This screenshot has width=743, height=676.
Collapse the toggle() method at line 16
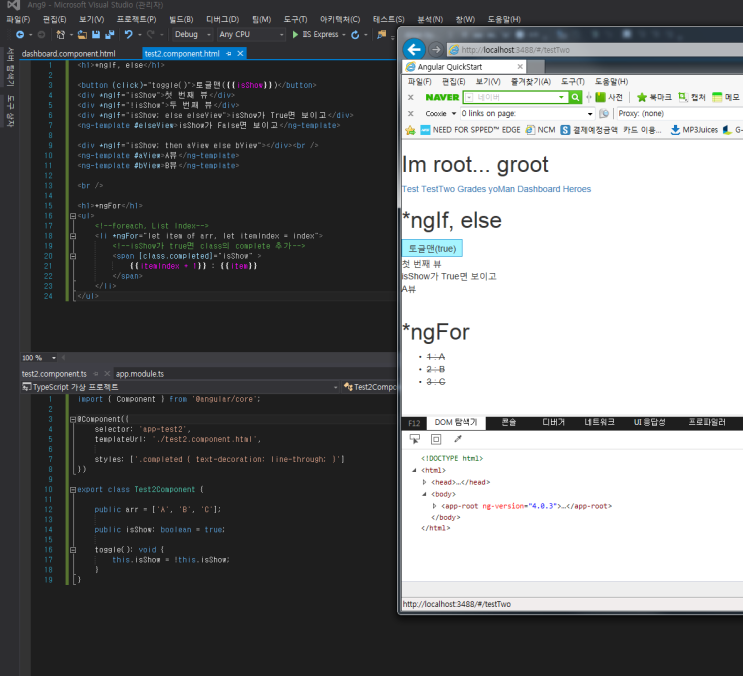point(73,550)
